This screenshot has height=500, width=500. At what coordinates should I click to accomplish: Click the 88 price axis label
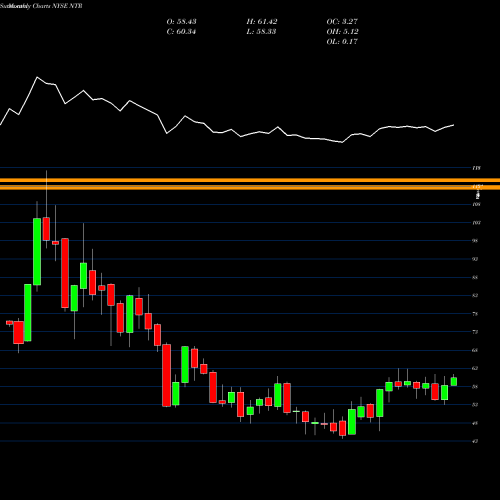[475, 277]
